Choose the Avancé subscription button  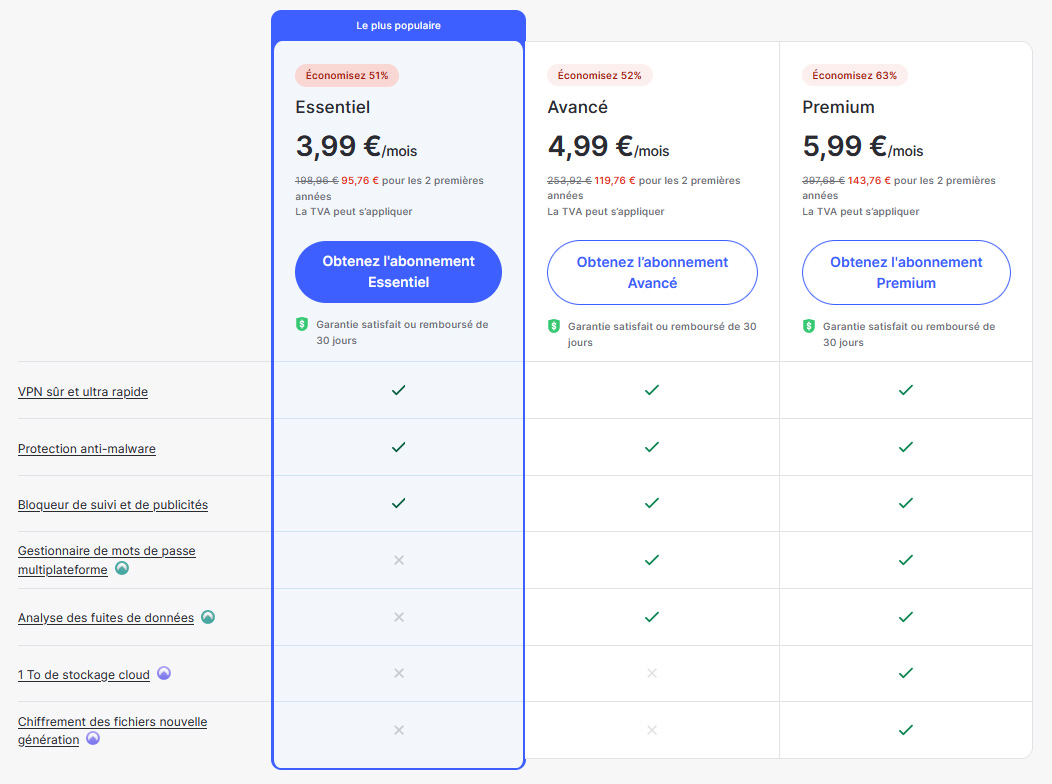point(652,272)
